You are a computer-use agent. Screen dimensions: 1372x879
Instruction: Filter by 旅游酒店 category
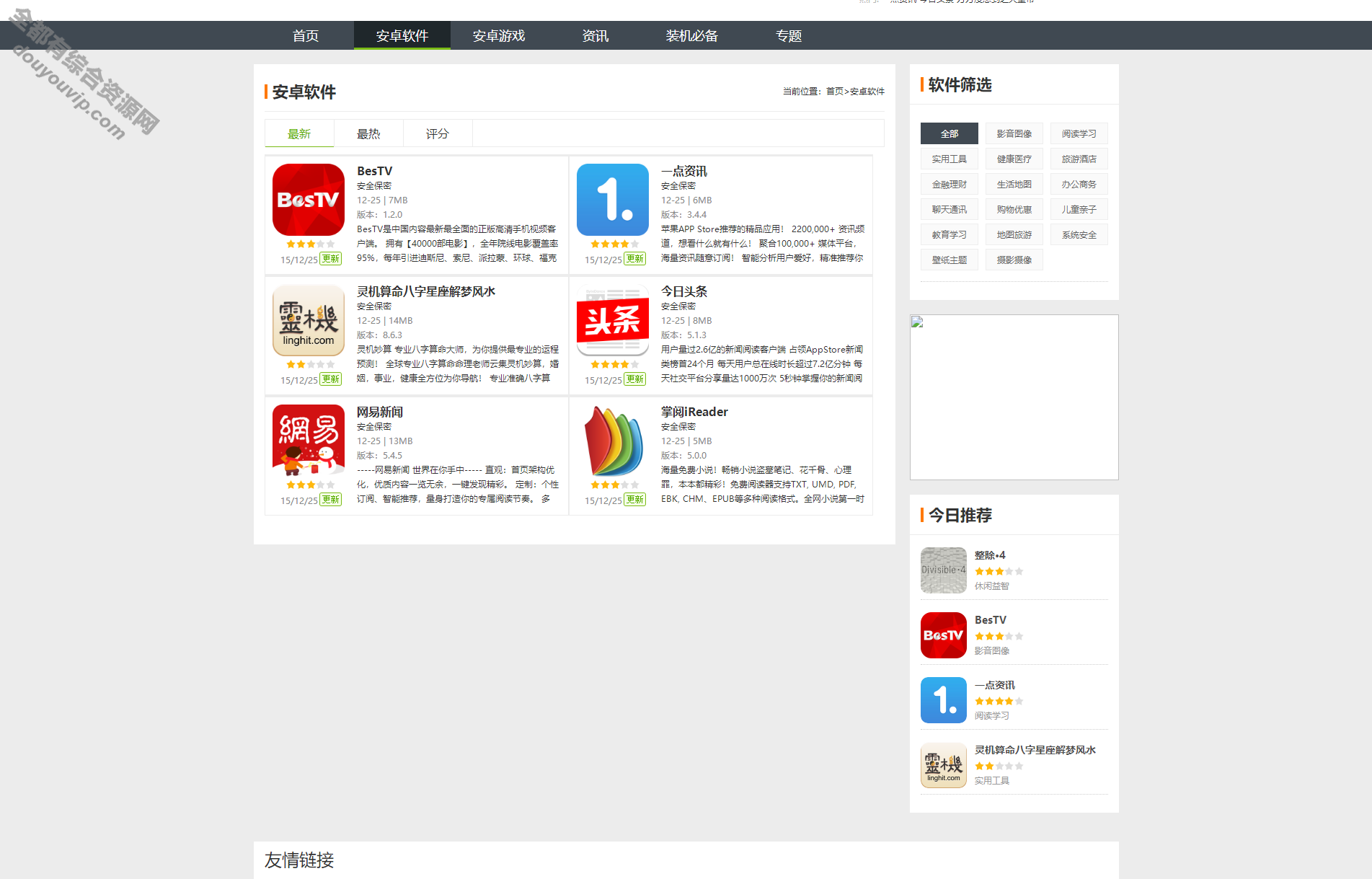1079,159
